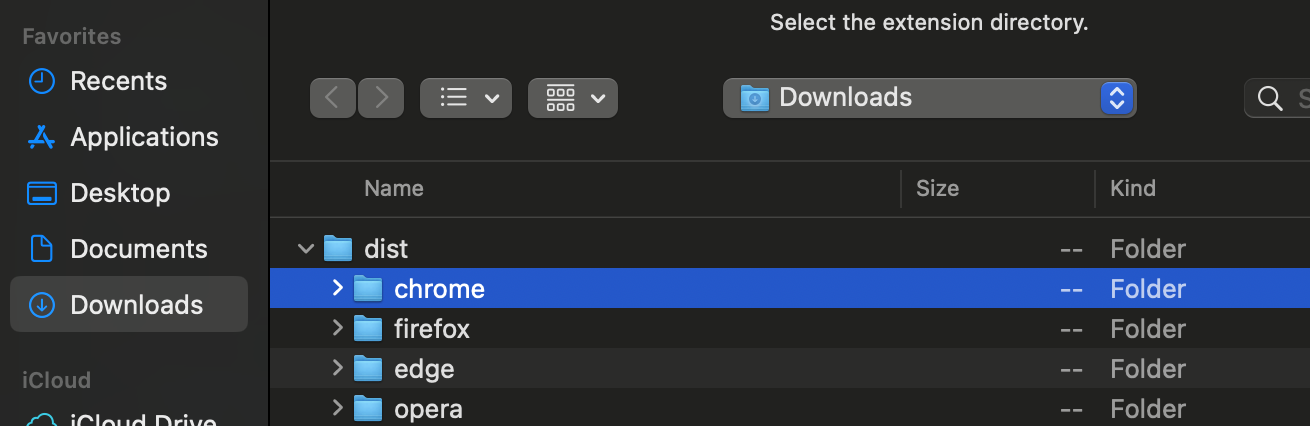Expand the edge folder
The height and width of the screenshot is (426, 1310).
[x=338, y=368]
